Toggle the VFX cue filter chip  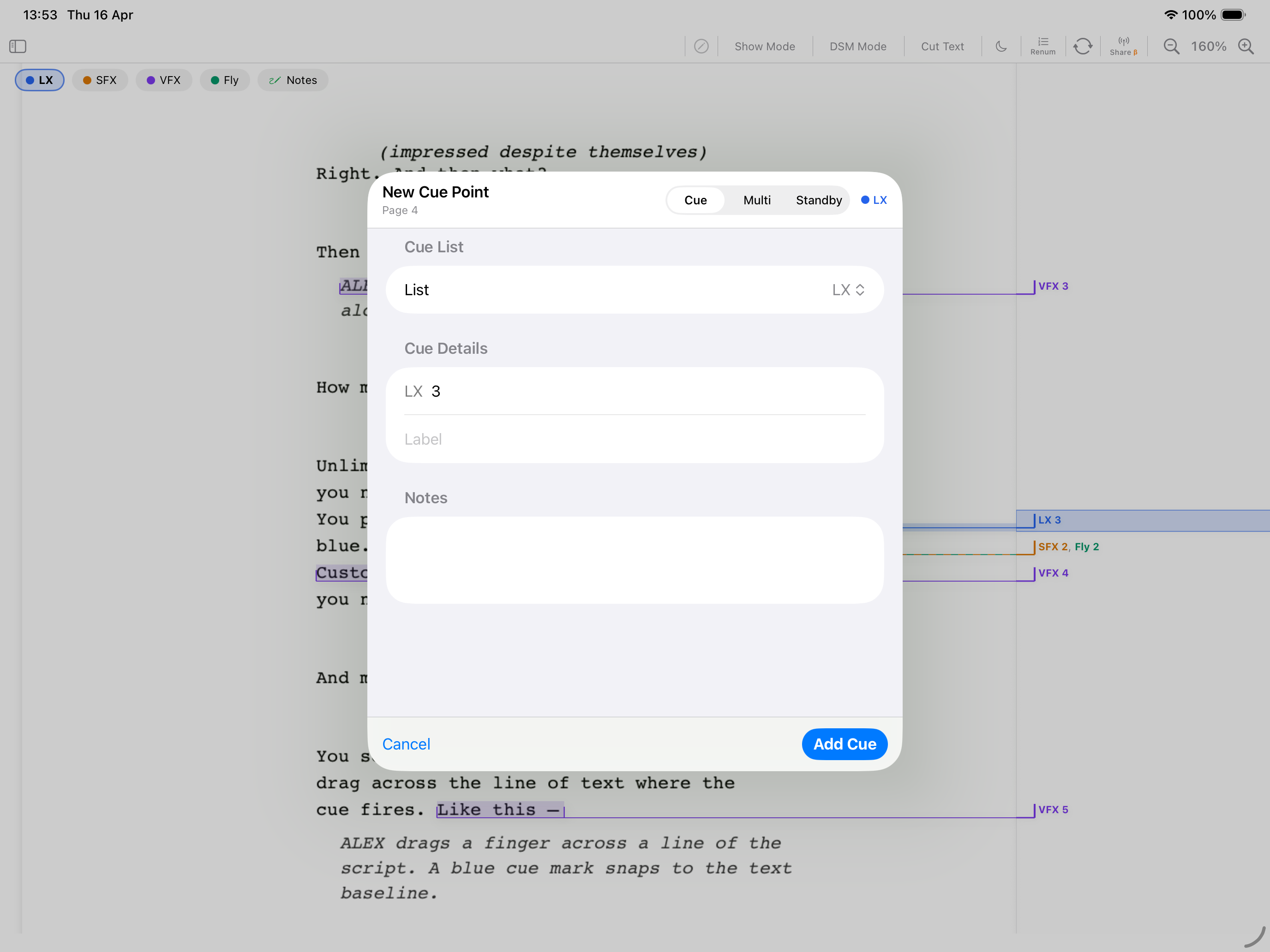(x=164, y=80)
